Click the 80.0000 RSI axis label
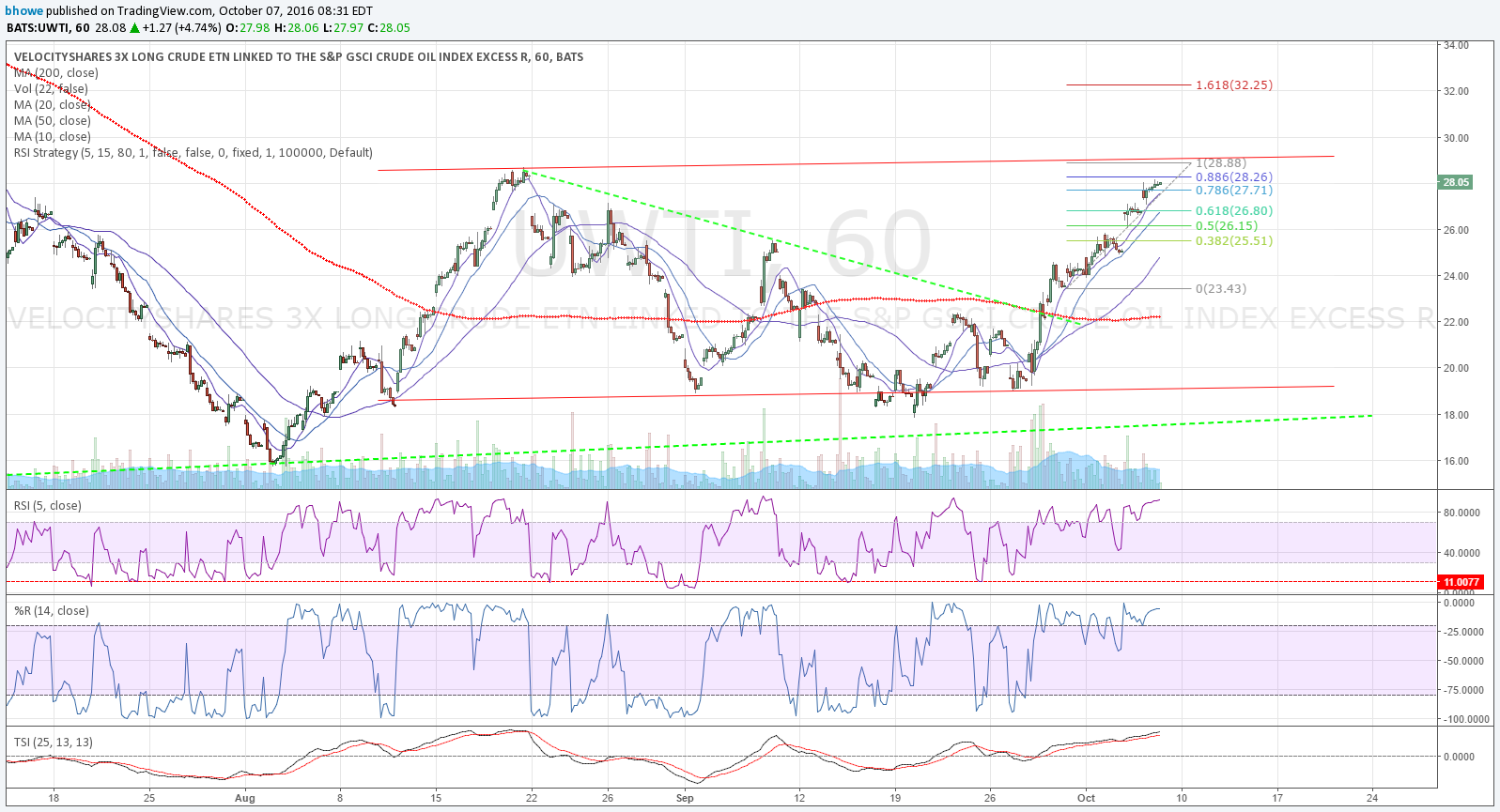This screenshot has width=1500, height=812. 1462,513
